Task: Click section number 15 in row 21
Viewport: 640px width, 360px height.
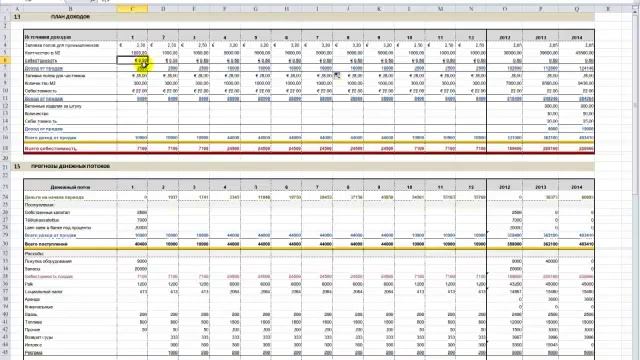Action: coord(17,167)
